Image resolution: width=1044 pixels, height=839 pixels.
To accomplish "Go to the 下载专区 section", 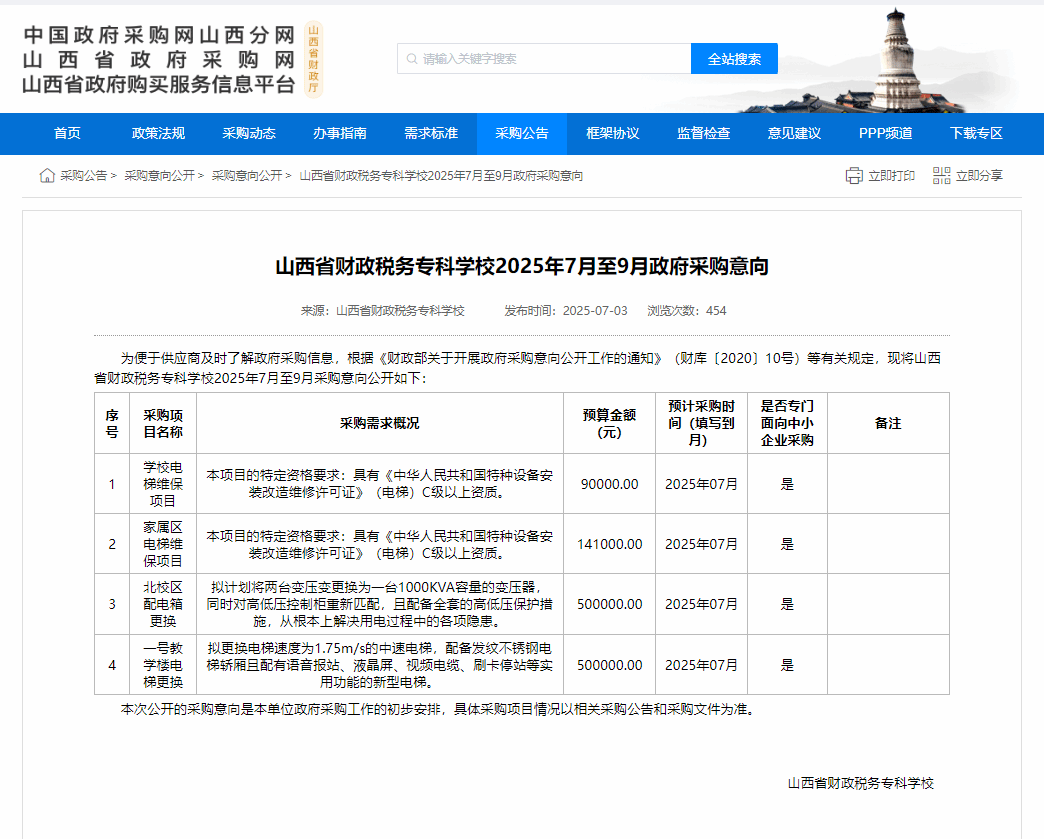I will pyautogui.click(x=976, y=134).
